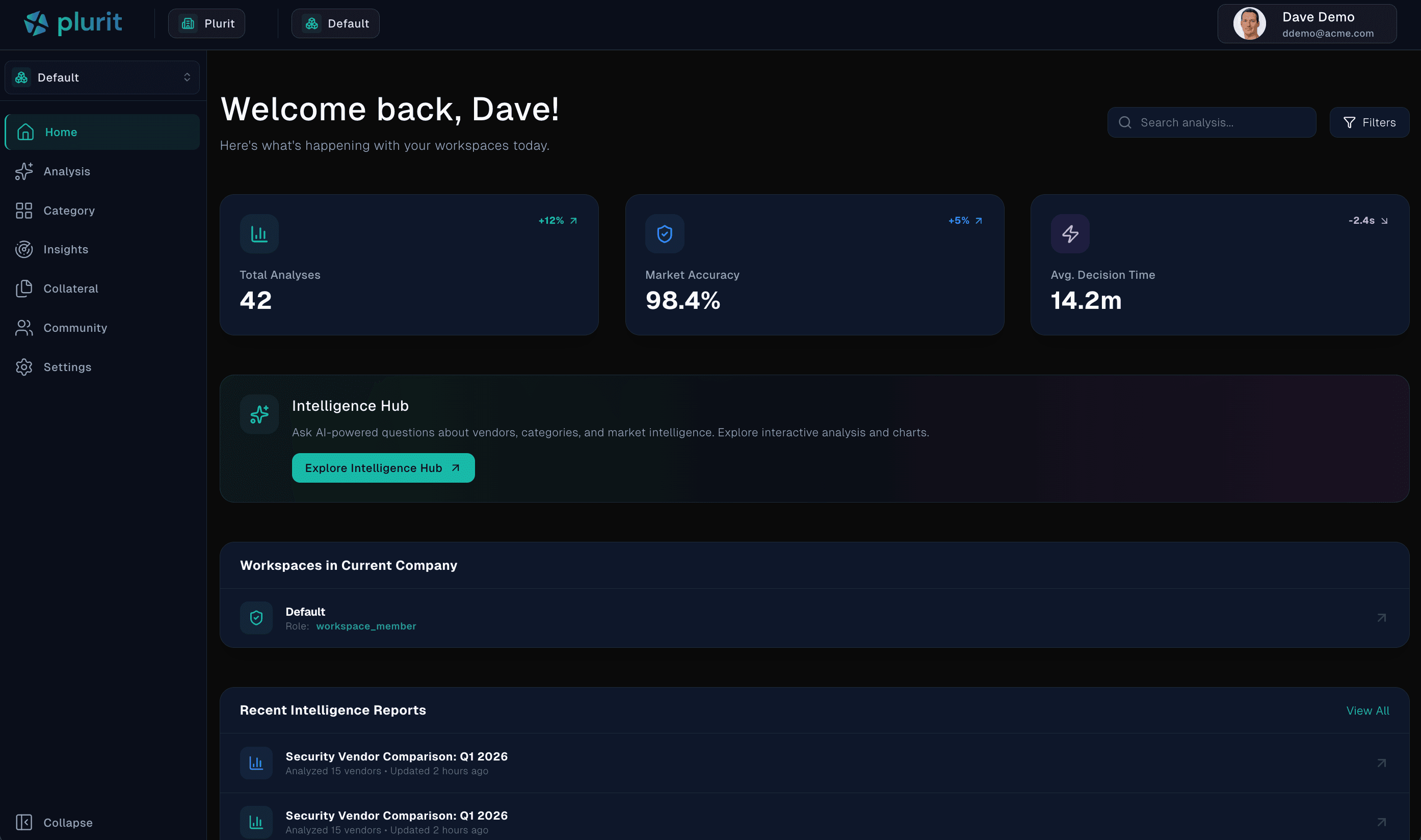The height and width of the screenshot is (840, 1421).
Task: Switch to the Home tab
Action: 61,132
